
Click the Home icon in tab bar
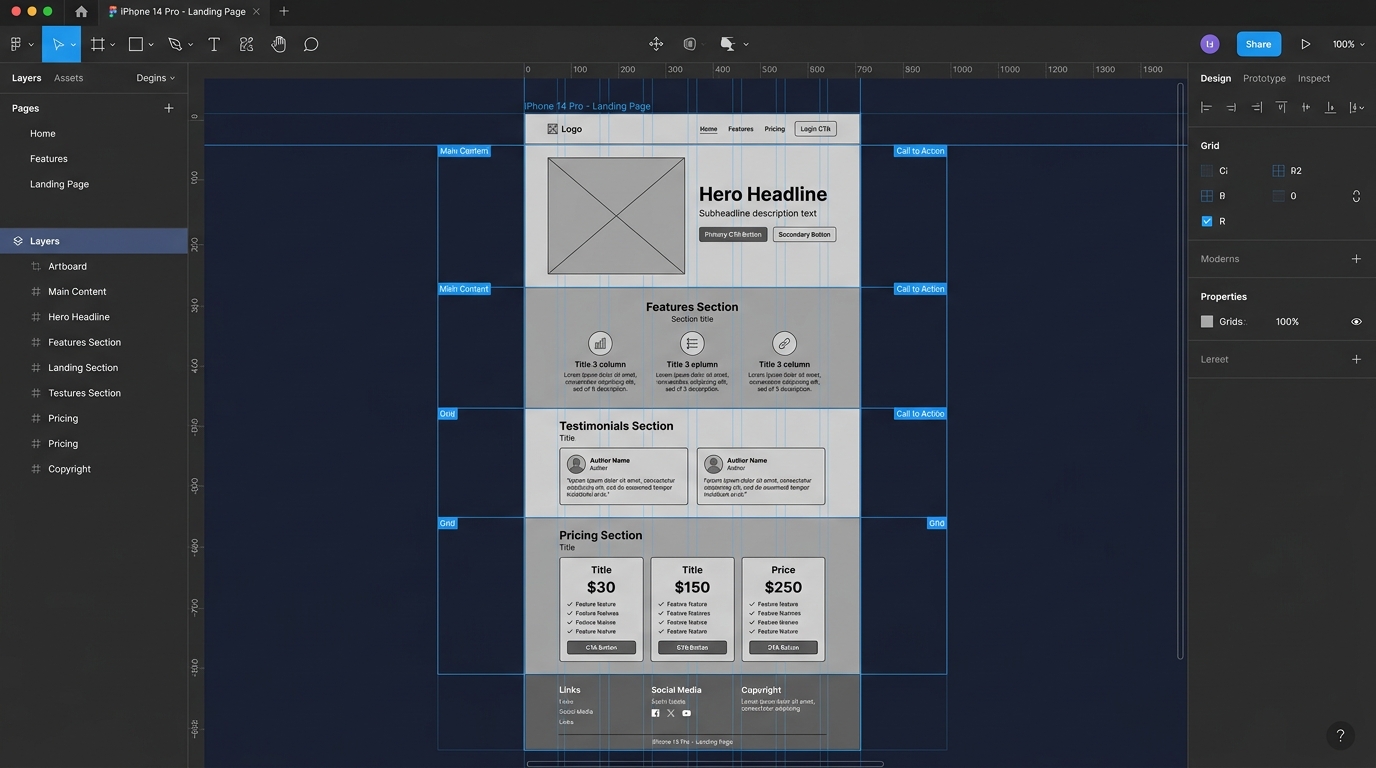point(81,12)
